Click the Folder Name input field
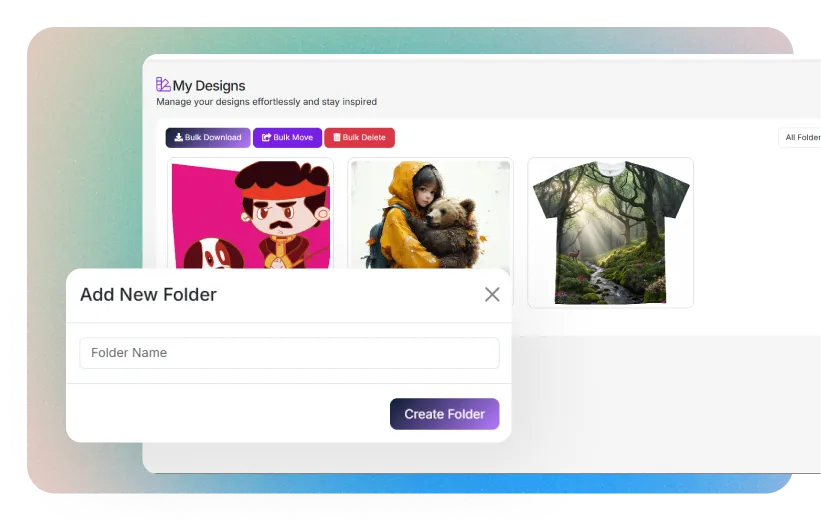 coord(289,353)
